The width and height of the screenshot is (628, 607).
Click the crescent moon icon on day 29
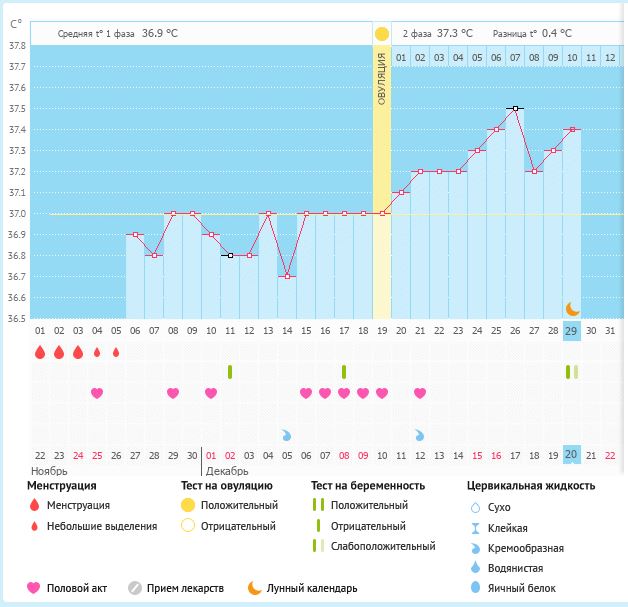click(572, 309)
